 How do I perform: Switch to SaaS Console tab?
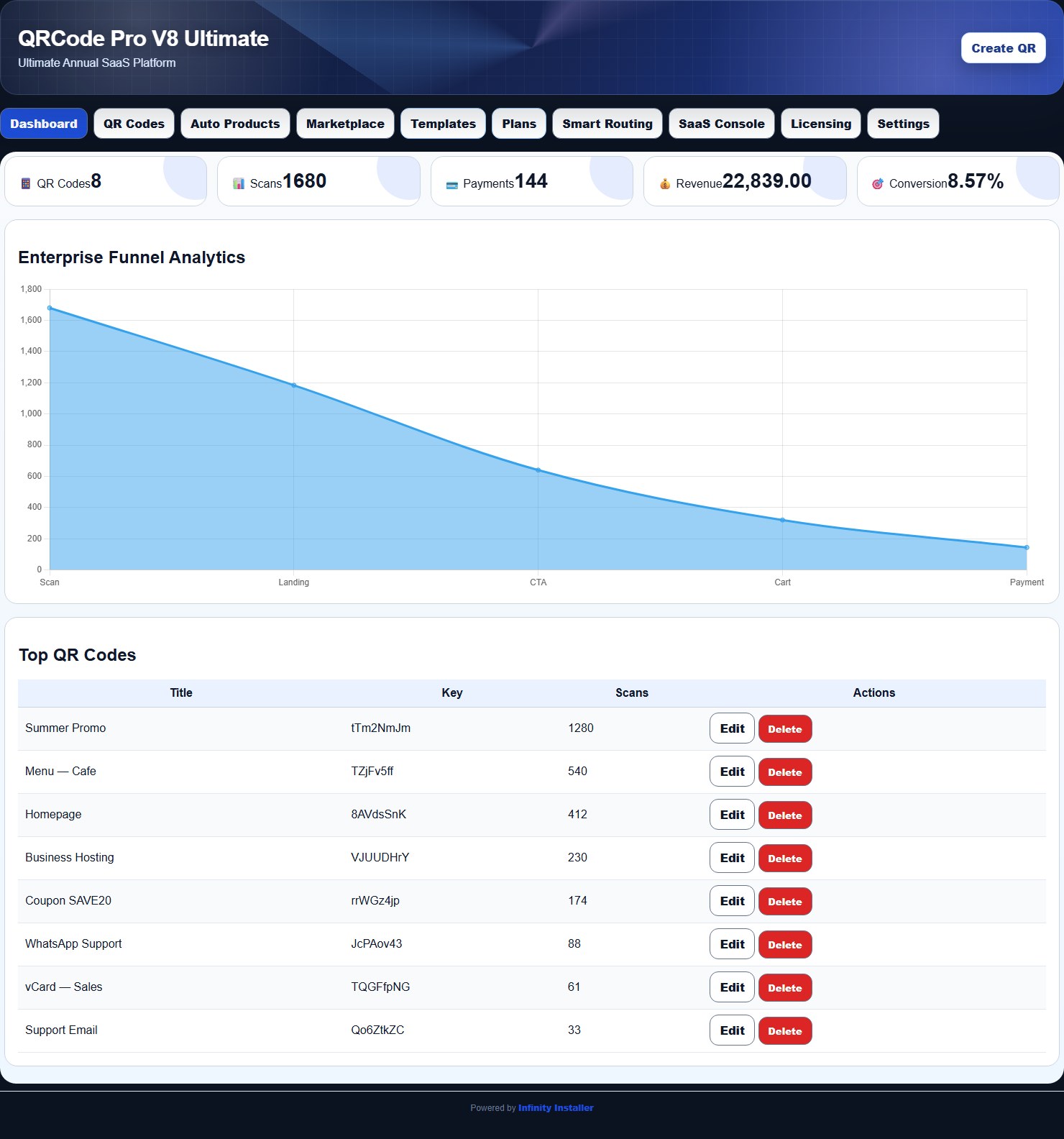[x=722, y=124]
